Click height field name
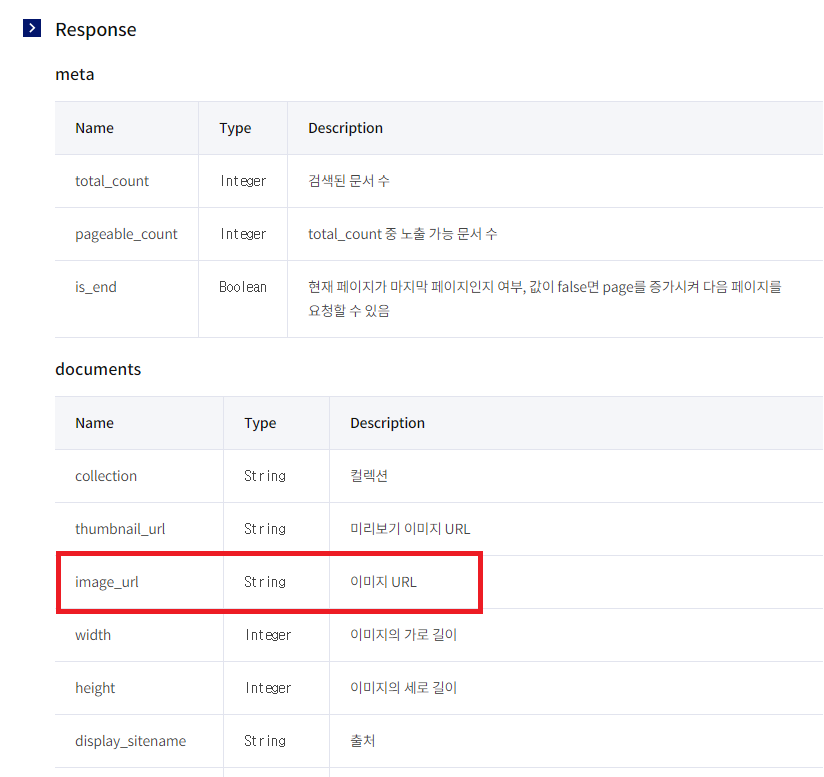The height and width of the screenshot is (777, 824). pyautogui.click(x=95, y=689)
